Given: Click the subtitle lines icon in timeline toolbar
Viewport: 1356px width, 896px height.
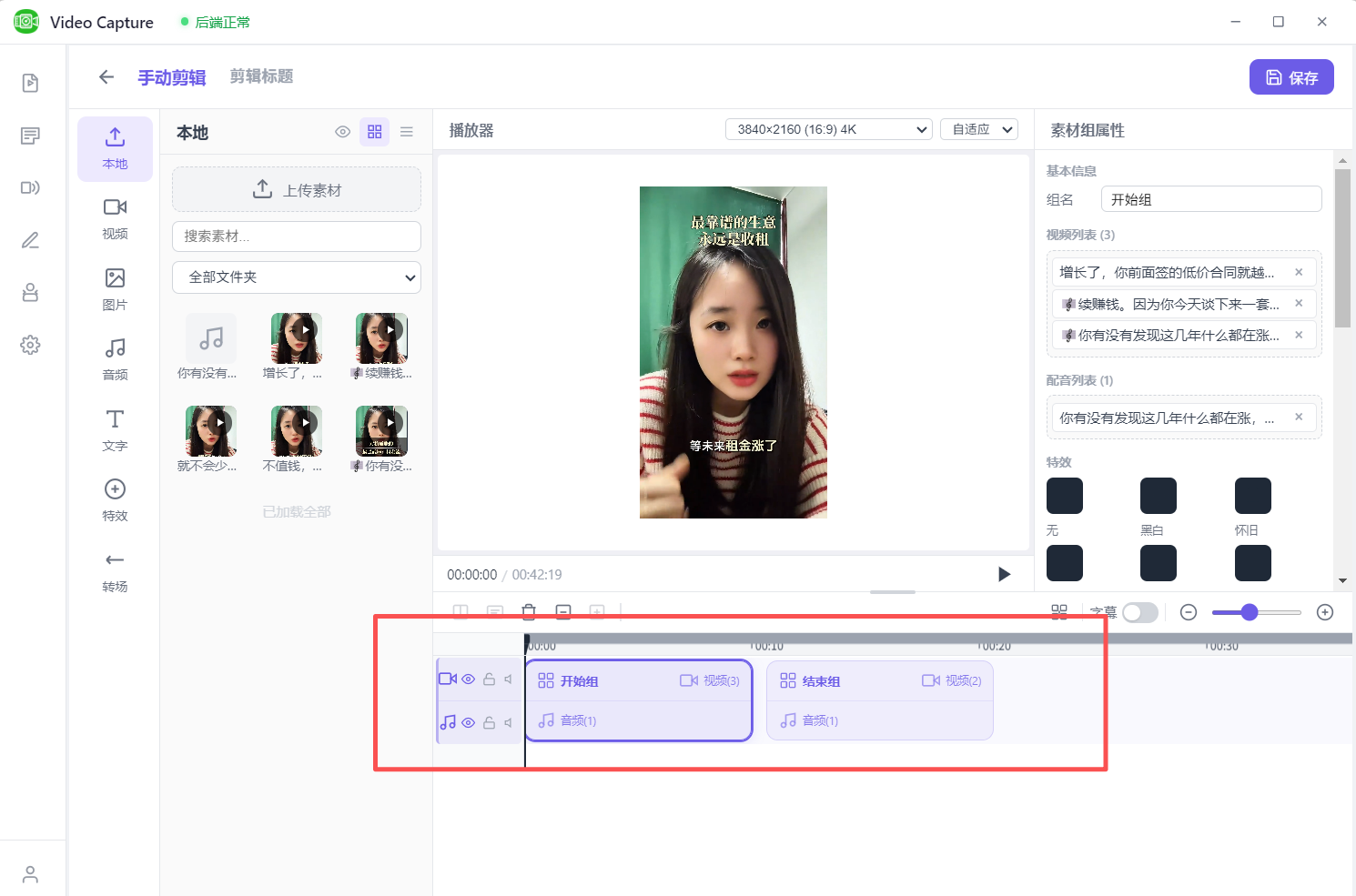Looking at the screenshot, I should pos(495,612).
